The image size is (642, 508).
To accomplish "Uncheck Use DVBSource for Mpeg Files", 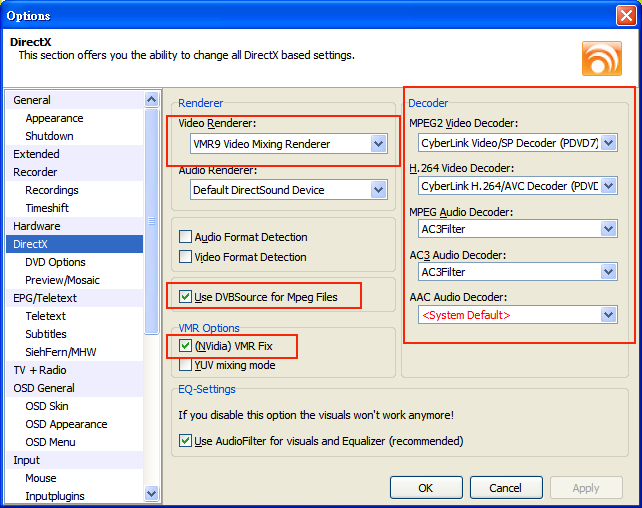I will (185, 297).
